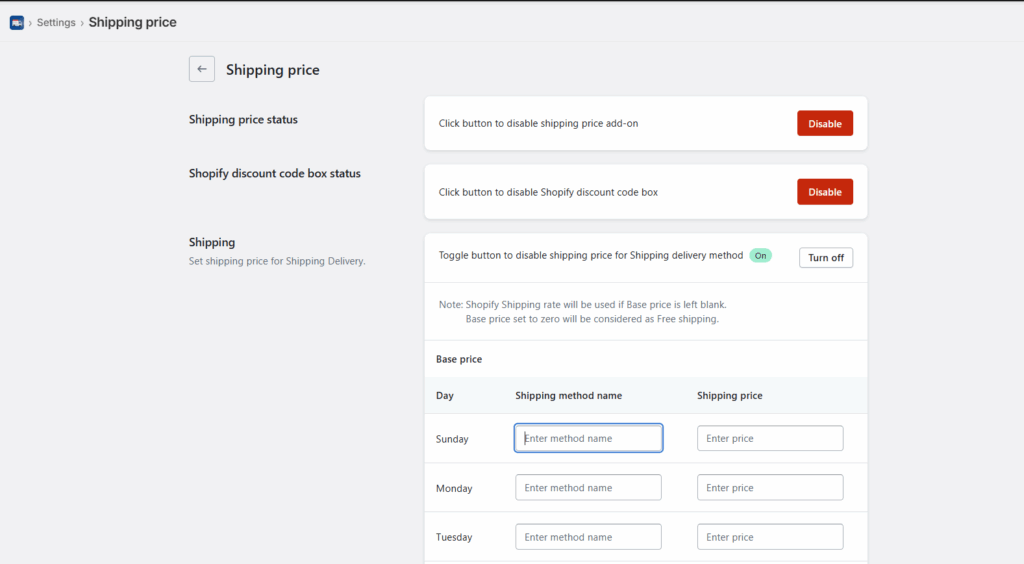1024x564 pixels.
Task: Disable the shipping price add-on
Action: (824, 124)
